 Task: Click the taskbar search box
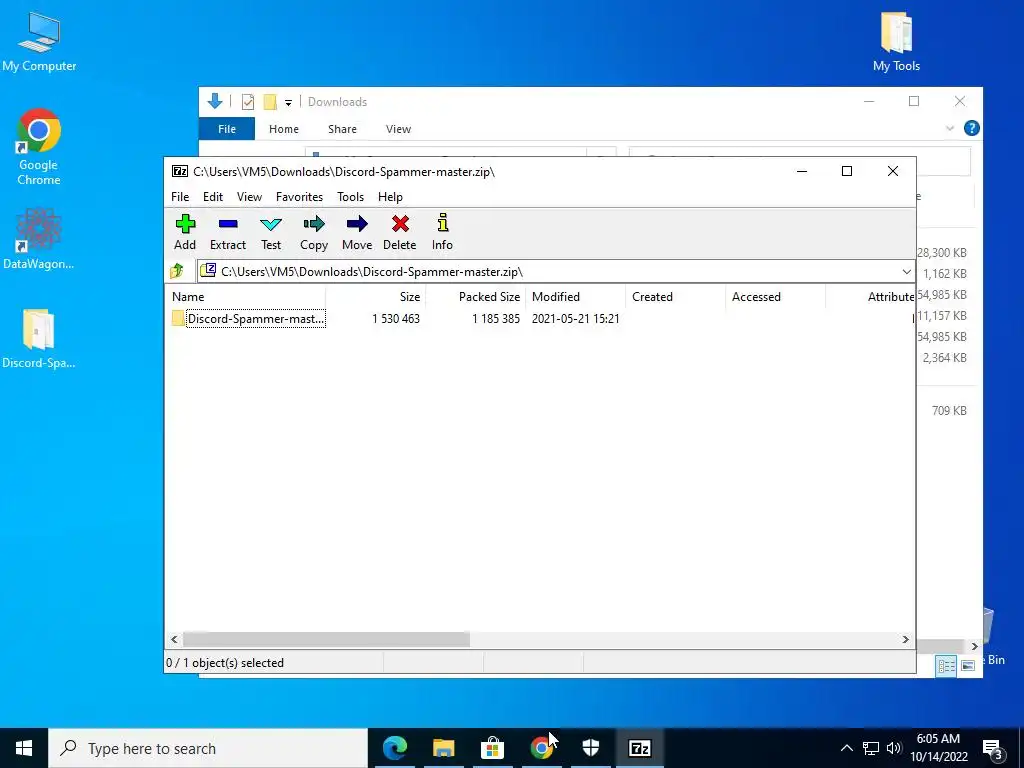[208, 748]
